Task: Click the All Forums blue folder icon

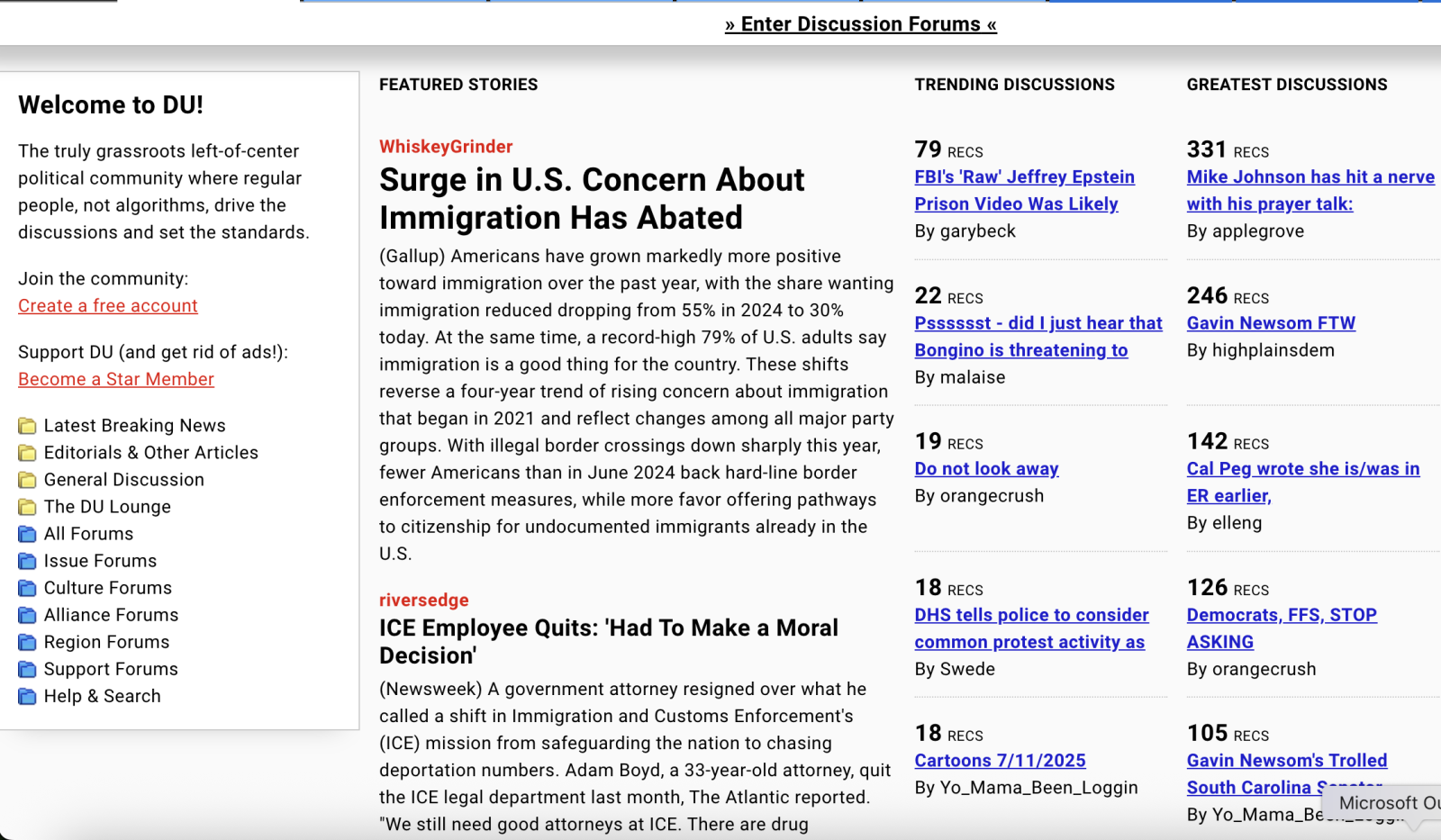Action: pos(28,534)
